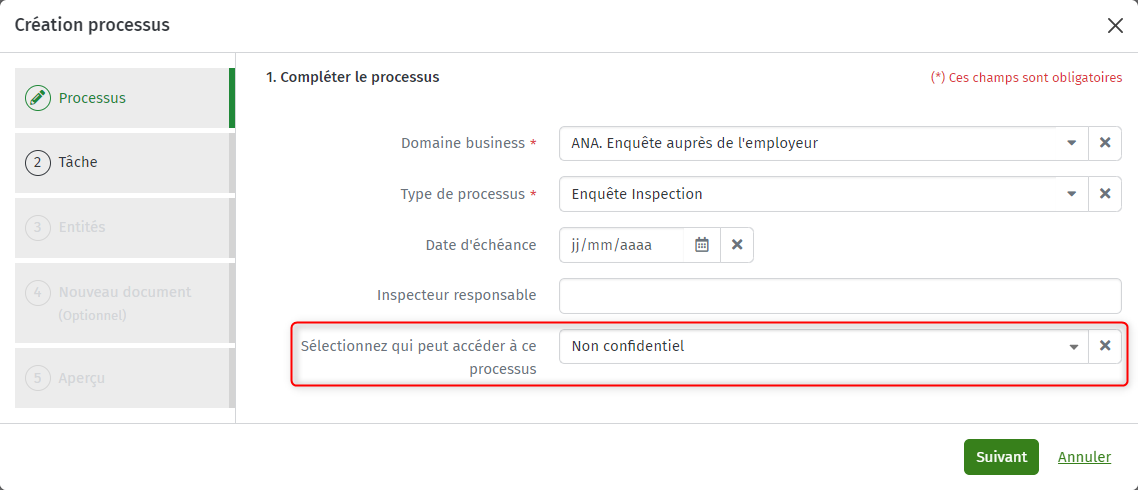Close the Création processus dialog
Image resolution: width=1138 pixels, height=490 pixels.
coord(1115,25)
